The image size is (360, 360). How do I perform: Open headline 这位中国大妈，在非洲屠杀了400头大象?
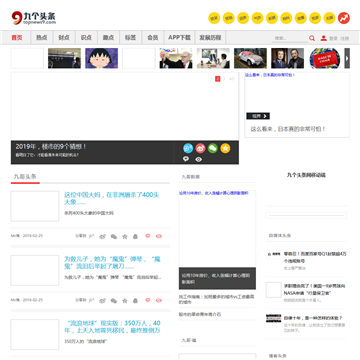[112, 199]
